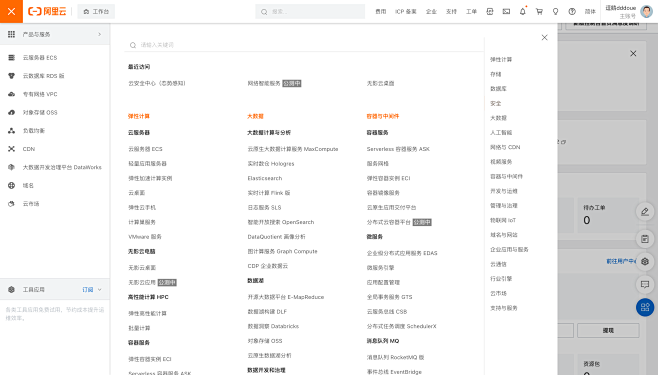Open the shopping cart
The height and width of the screenshot is (375, 658).
(x=539, y=12)
